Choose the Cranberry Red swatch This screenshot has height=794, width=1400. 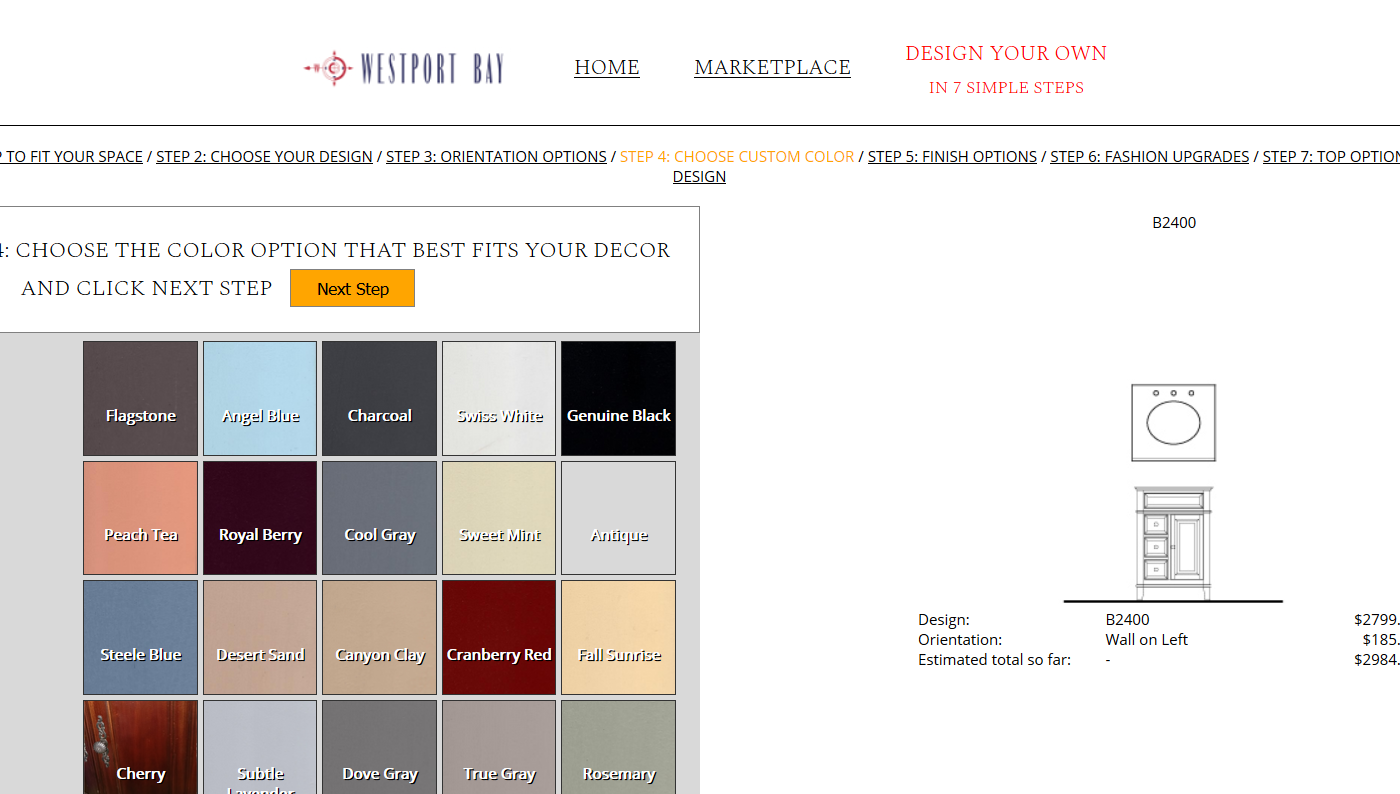pyautogui.click(x=499, y=637)
